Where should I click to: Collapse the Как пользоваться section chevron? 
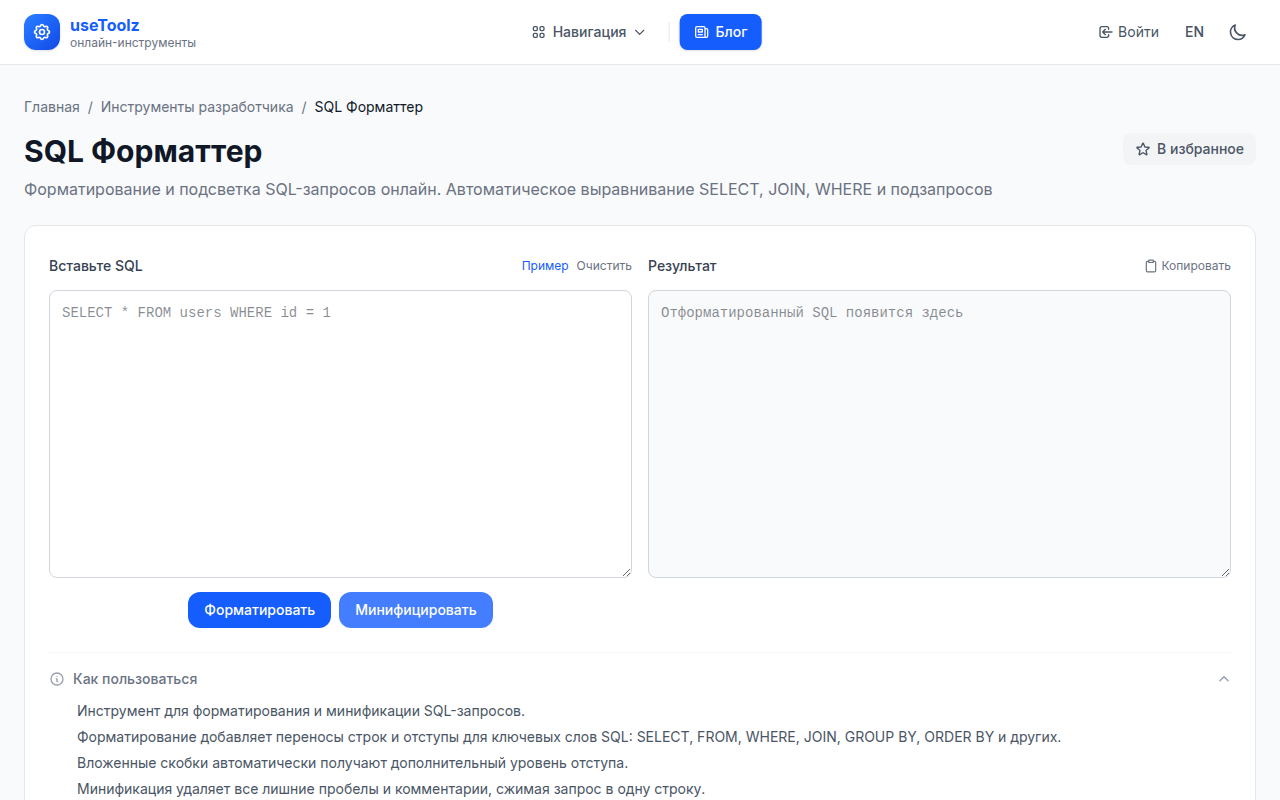pos(1224,679)
